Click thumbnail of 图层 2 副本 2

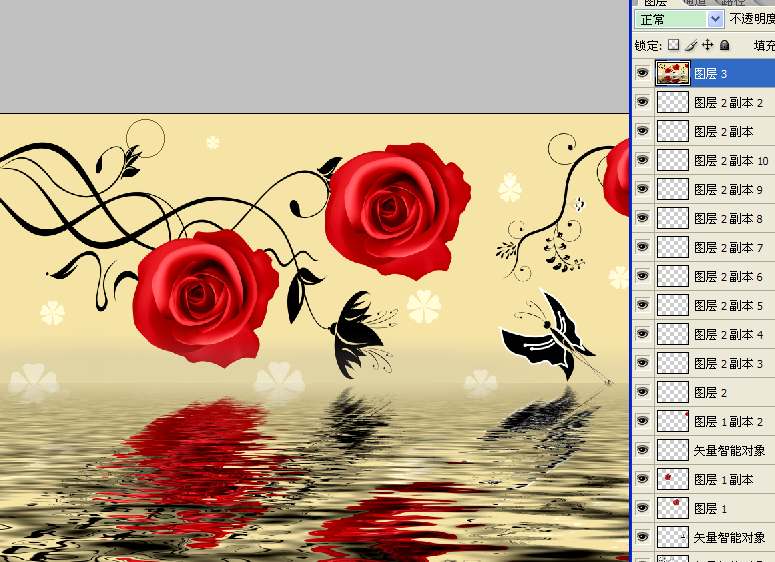pos(673,102)
